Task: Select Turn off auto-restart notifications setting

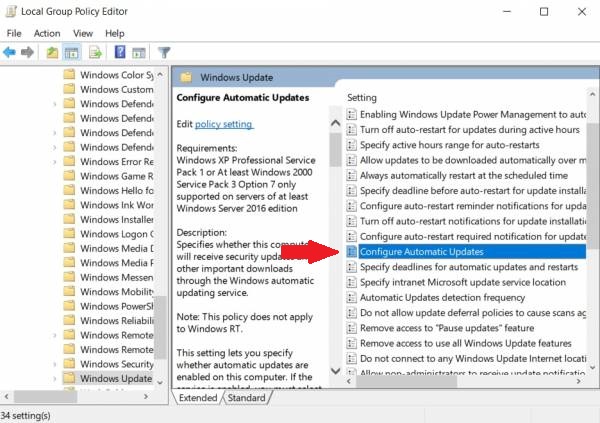Action: pyautogui.click(x=466, y=221)
